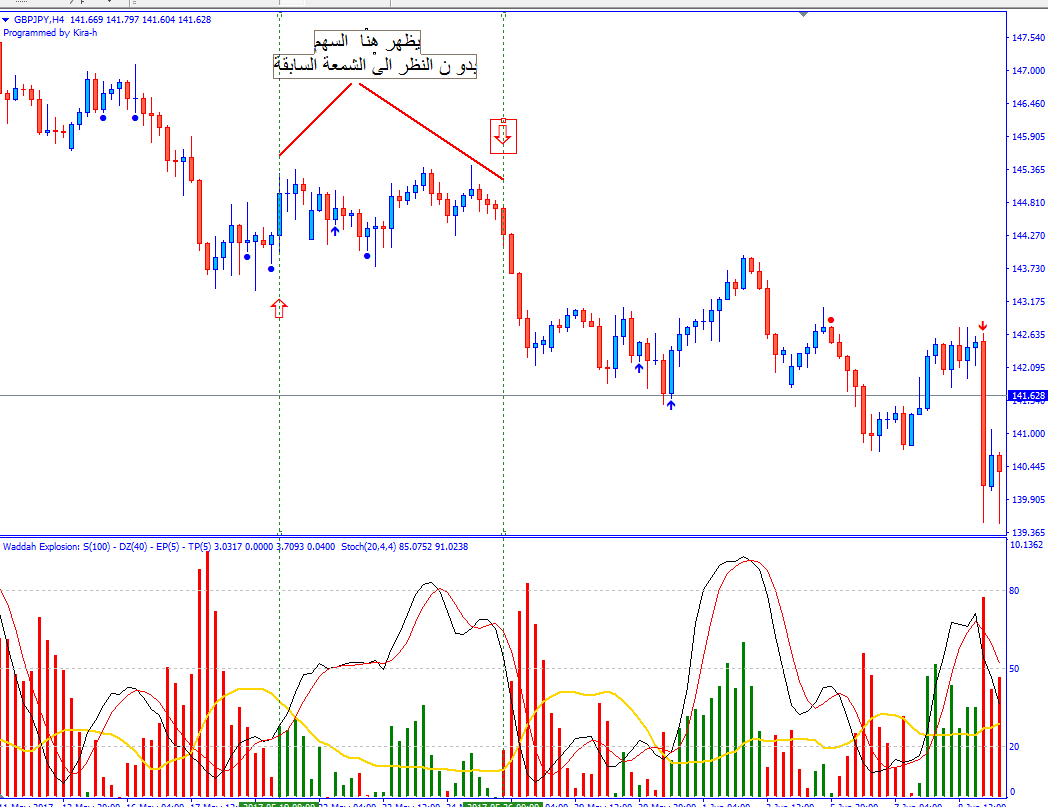
Task: Select the lowest blue up arrow under candles
Action: [671, 404]
